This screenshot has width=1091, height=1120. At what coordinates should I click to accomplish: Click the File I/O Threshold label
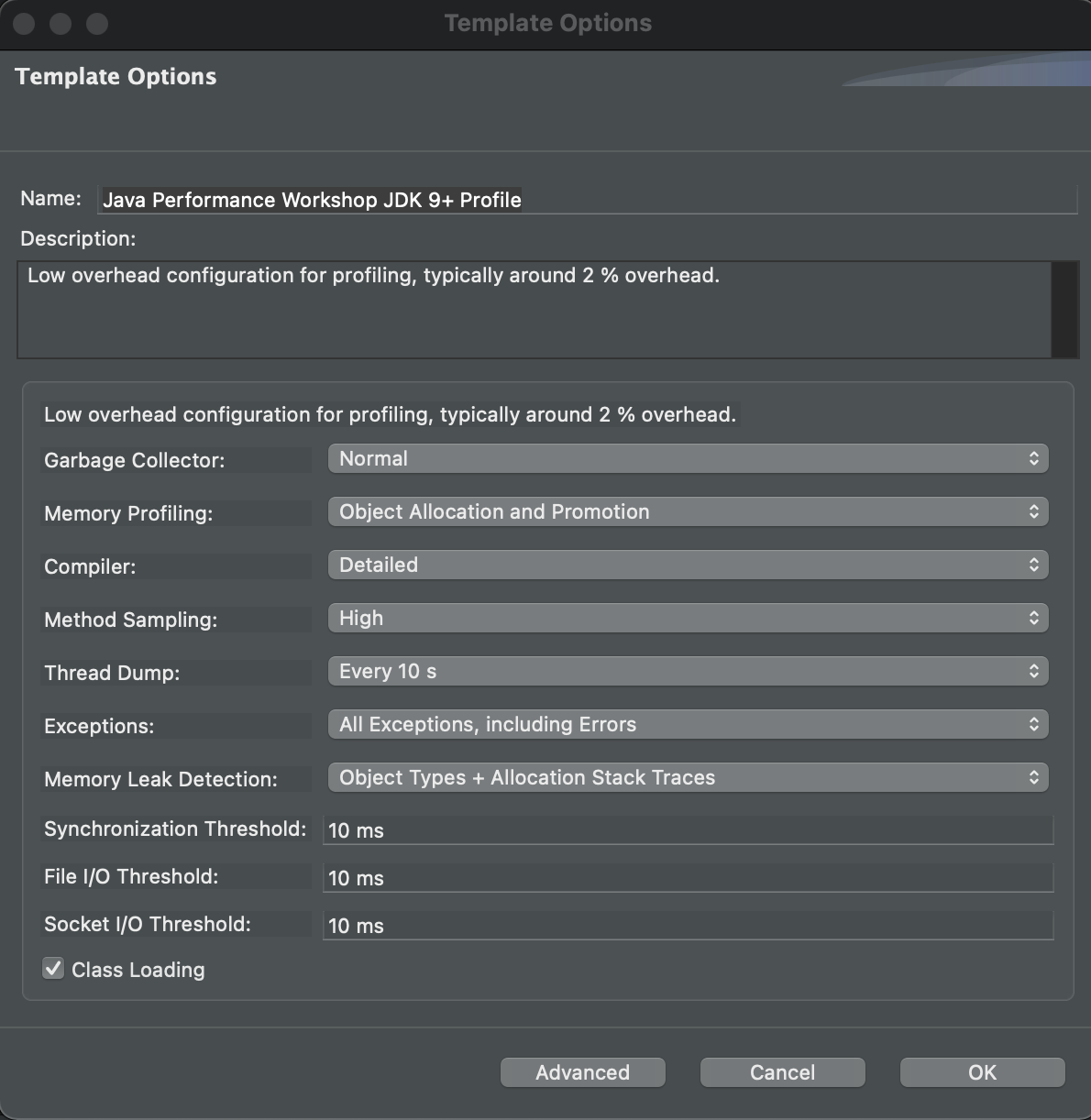click(131, 876)
